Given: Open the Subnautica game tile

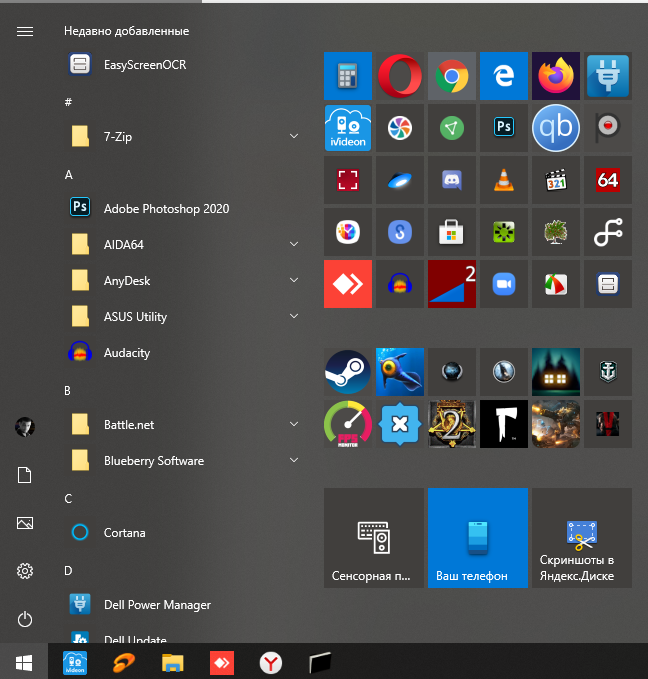Looking at the screenshot, I should tap(400, 372).
